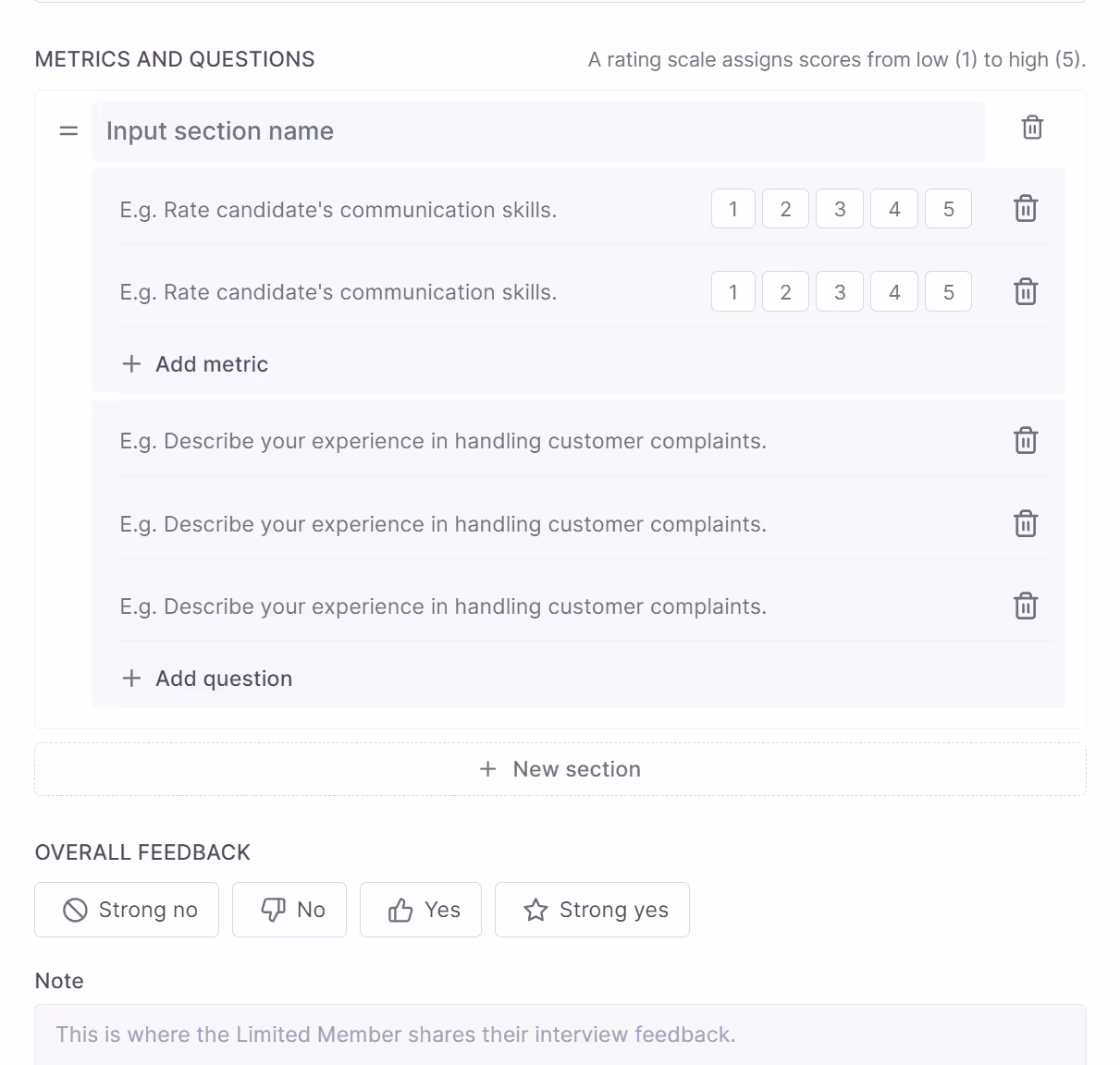The height and width of the screenshot is (1065, 1120).
Task: Choose Strong no overall feedback
Action: pos(127,910)
